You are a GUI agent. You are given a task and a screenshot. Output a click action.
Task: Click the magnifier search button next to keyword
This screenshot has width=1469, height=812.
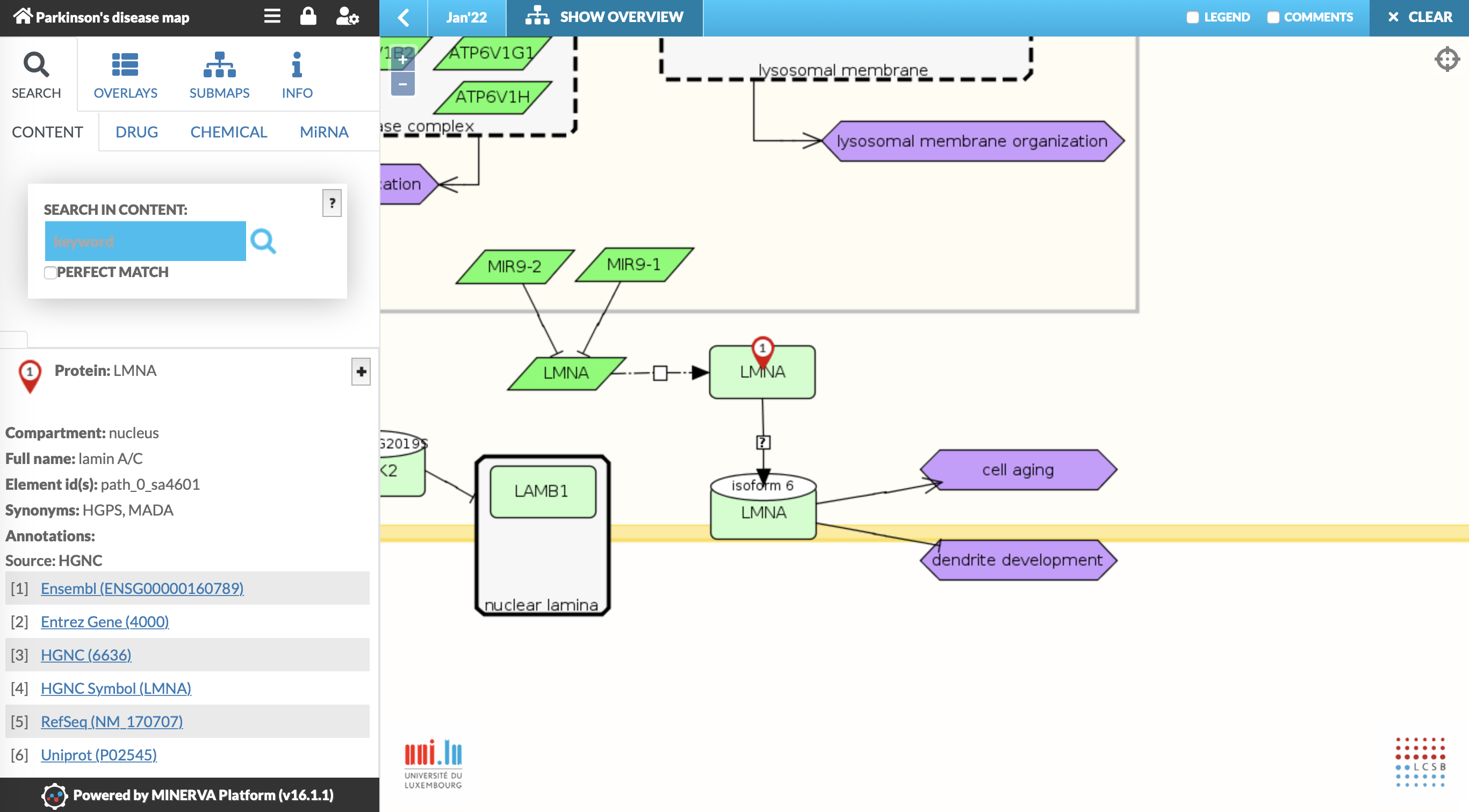point(263,241)
